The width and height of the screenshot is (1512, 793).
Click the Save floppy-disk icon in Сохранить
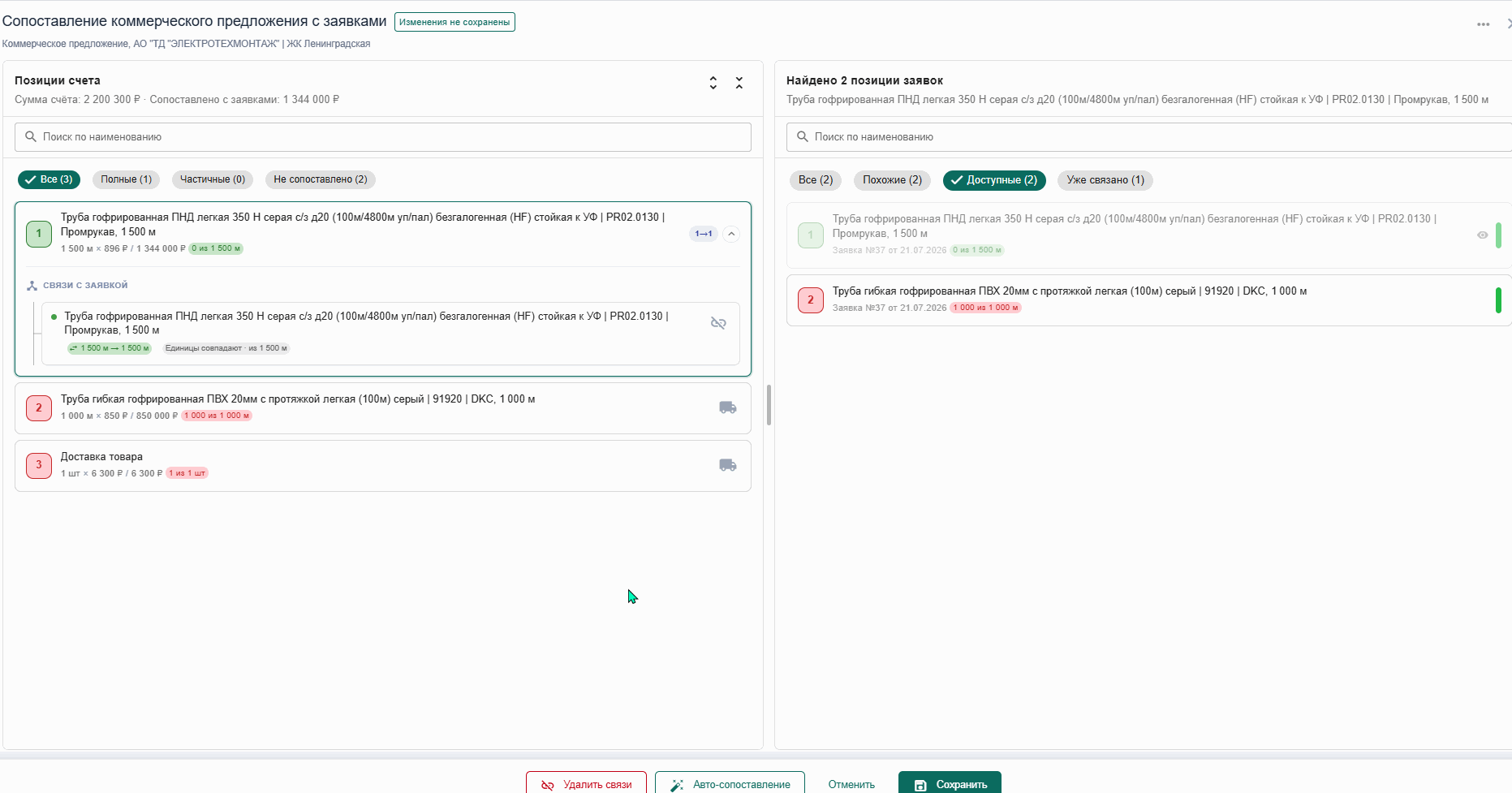coord(920,785)
